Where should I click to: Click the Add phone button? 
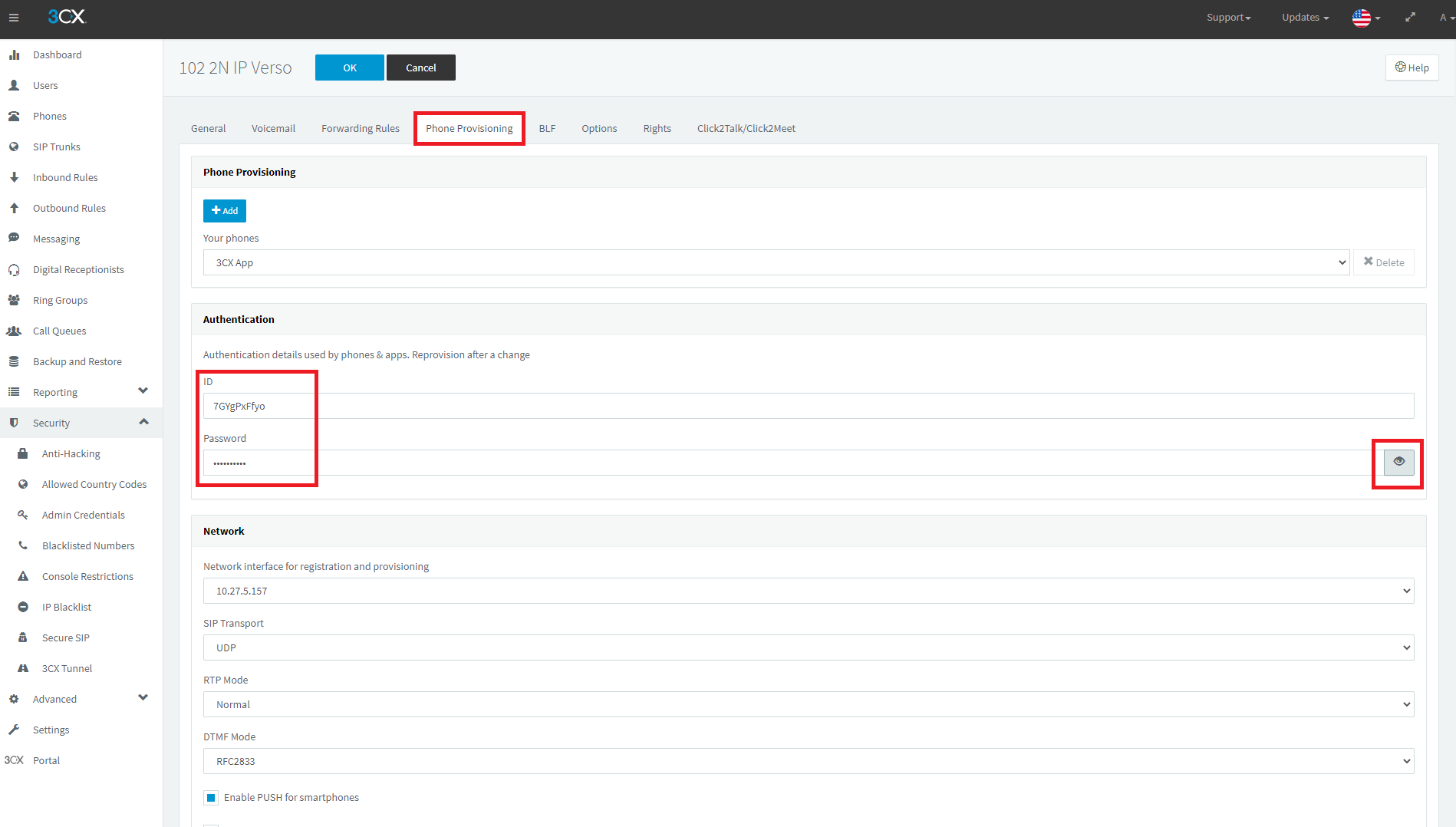225,211
